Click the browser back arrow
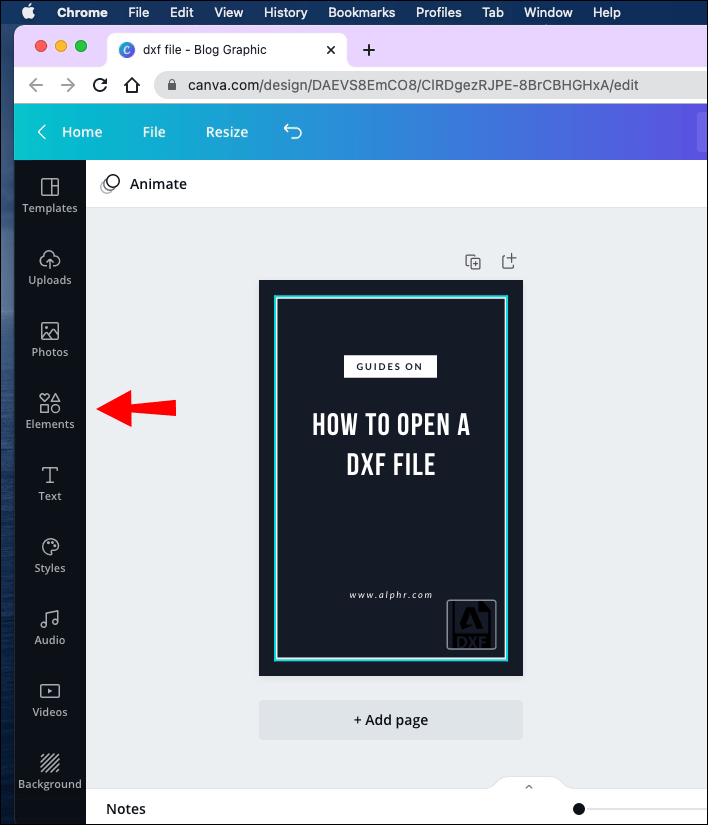This screenshot has height=825, width=708. pos(36,85)
